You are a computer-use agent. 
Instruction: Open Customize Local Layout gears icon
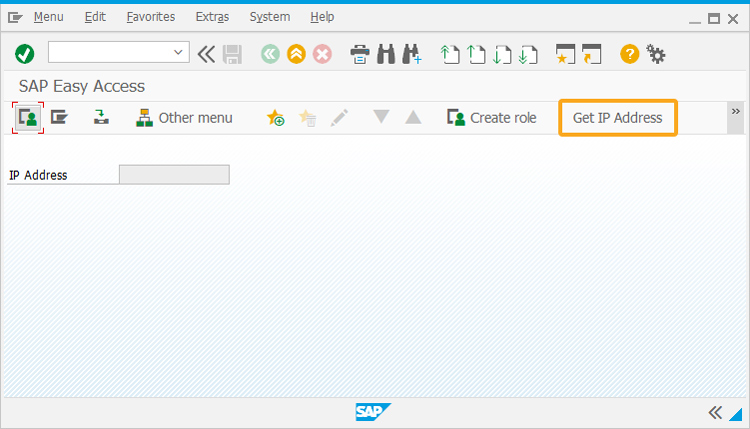pos(656,54)
